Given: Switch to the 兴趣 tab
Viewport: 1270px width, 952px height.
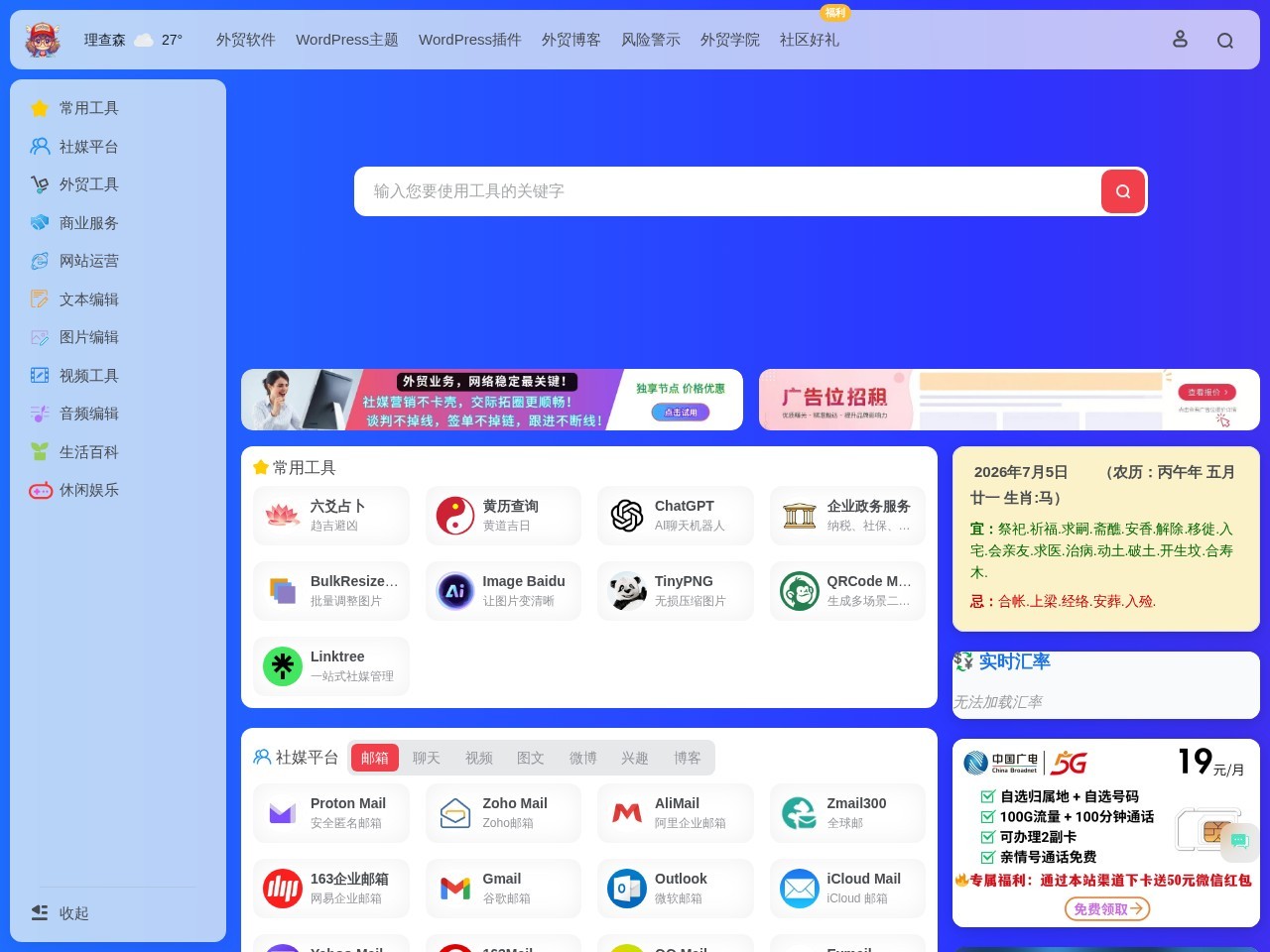Looking at the screenshot, I should pyautogui.click(x=635, y=758).
